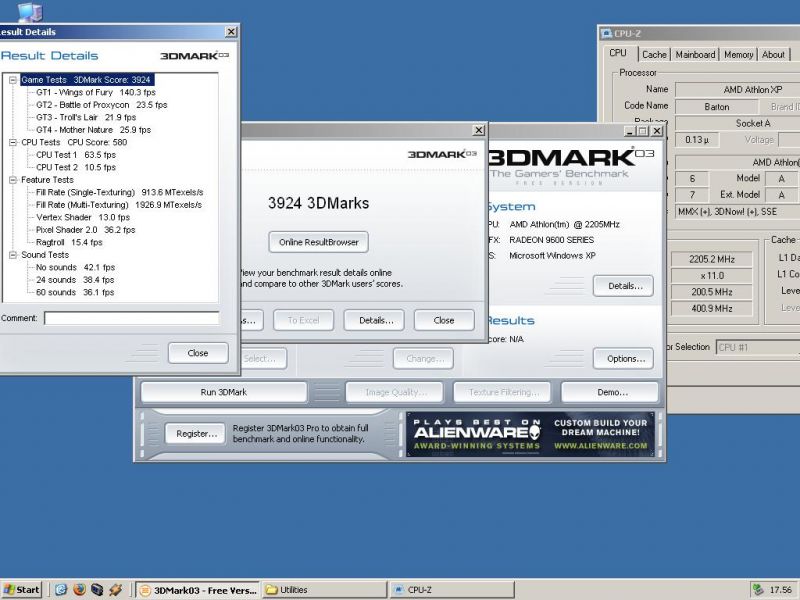Select the 24 sounds result row
800x600 pixels.
click(x=75, y=280)
